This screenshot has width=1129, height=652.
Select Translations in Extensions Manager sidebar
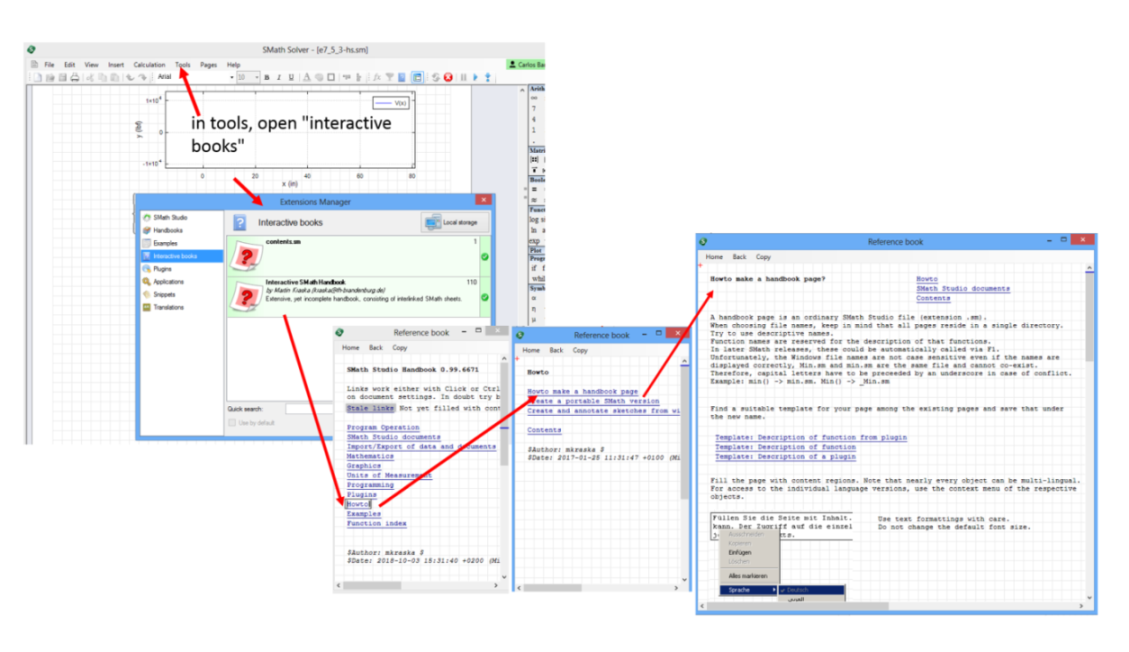(x=169, y=308)
